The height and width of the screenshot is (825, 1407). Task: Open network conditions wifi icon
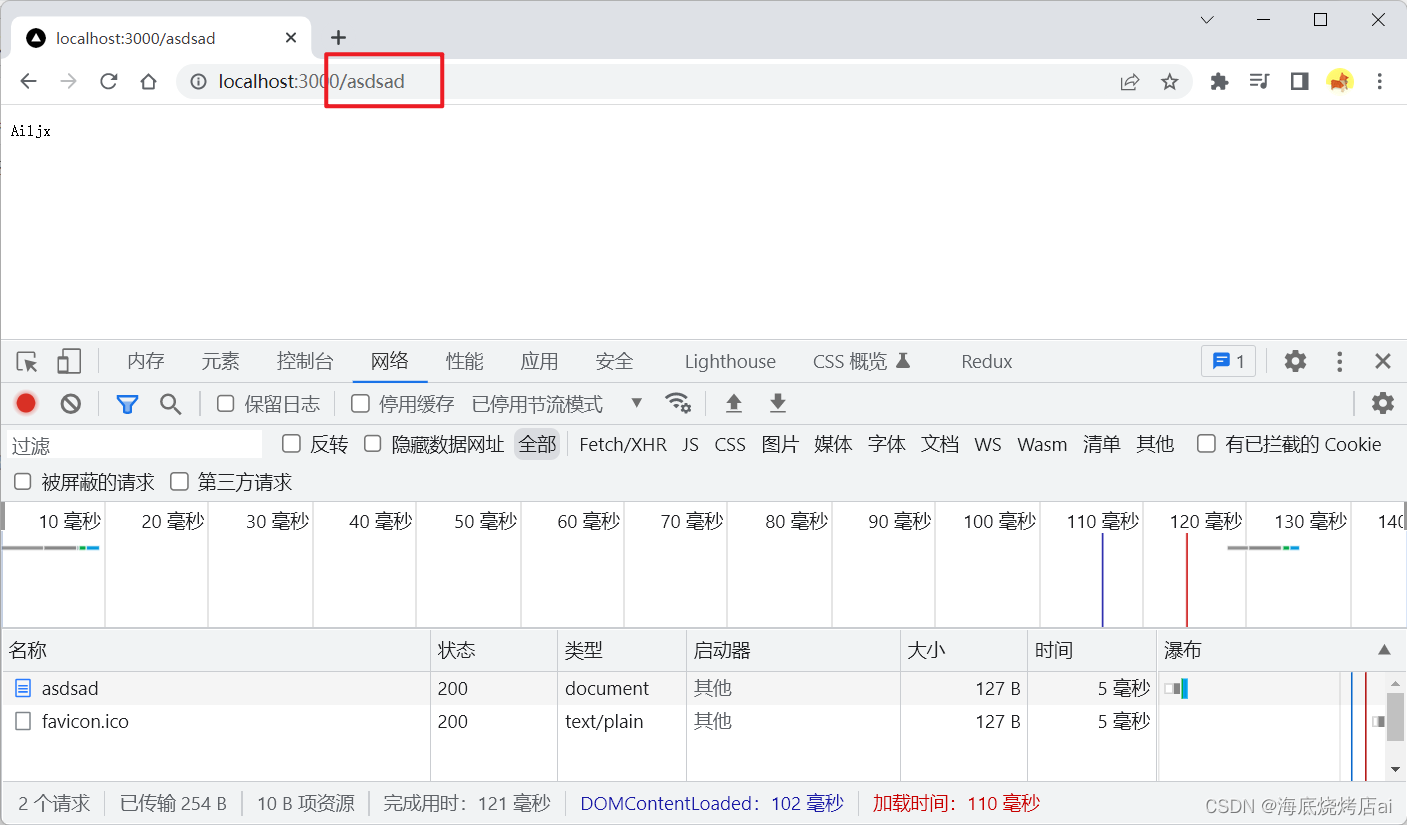coord(678,403)
